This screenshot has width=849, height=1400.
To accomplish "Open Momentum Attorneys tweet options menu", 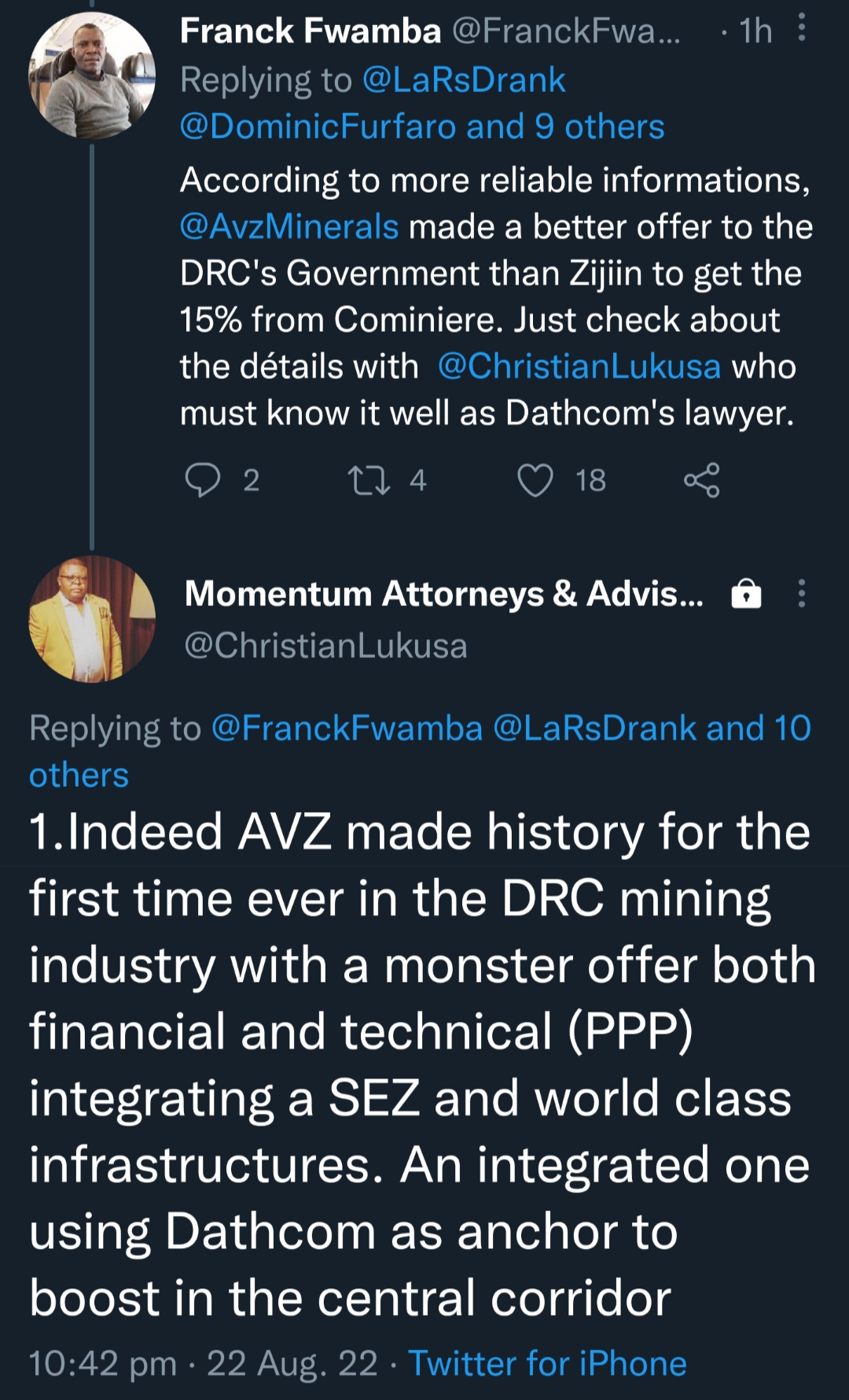I will tap(801, 593).
